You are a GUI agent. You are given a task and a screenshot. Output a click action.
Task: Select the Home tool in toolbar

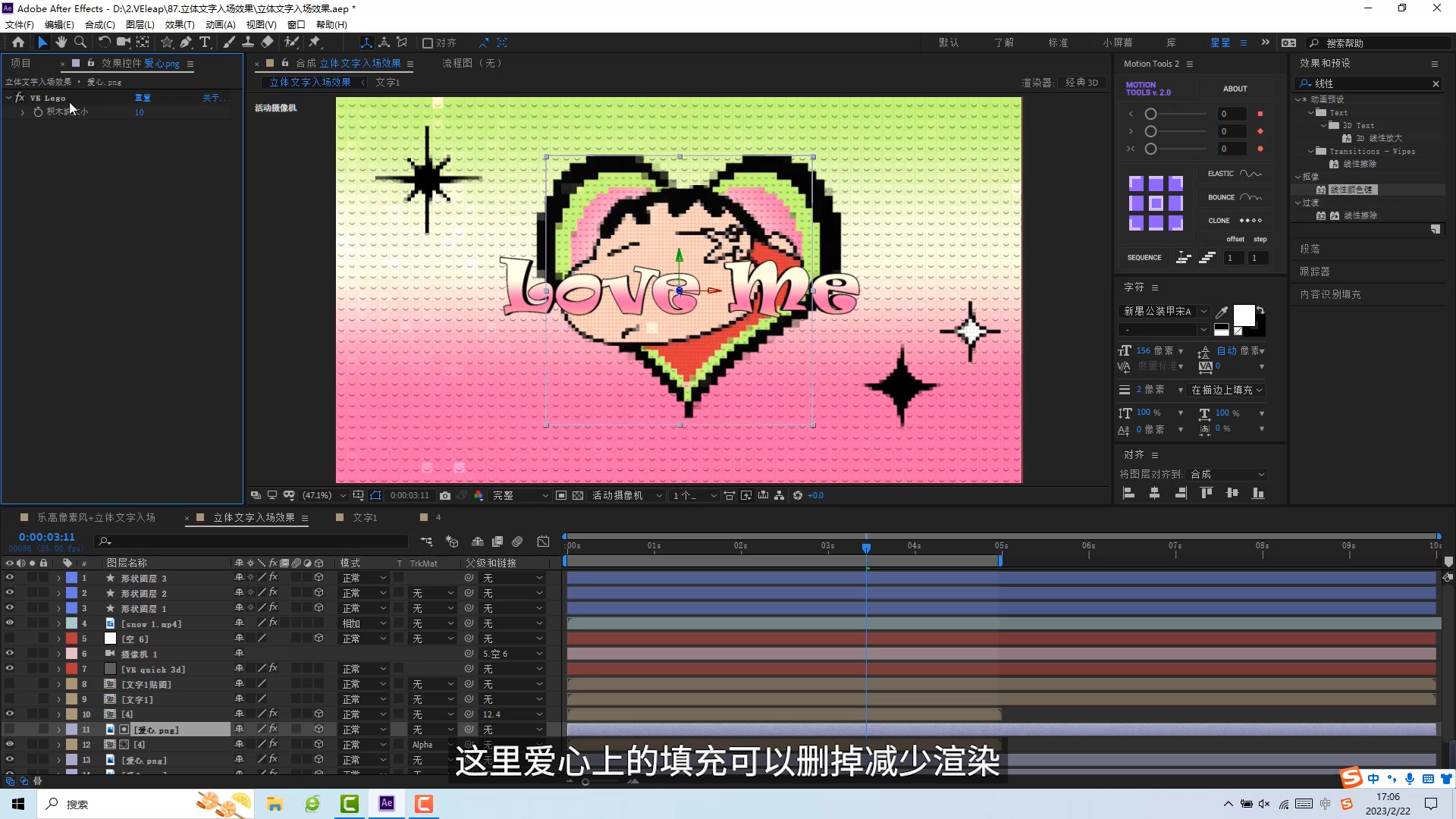tap(18, 42)
